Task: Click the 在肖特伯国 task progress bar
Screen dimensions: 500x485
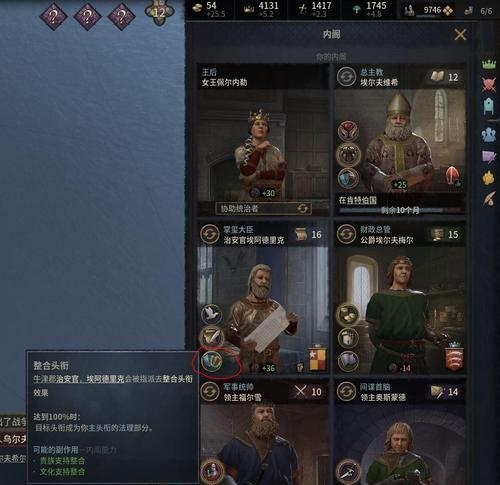Action: (x=400, y=210)
